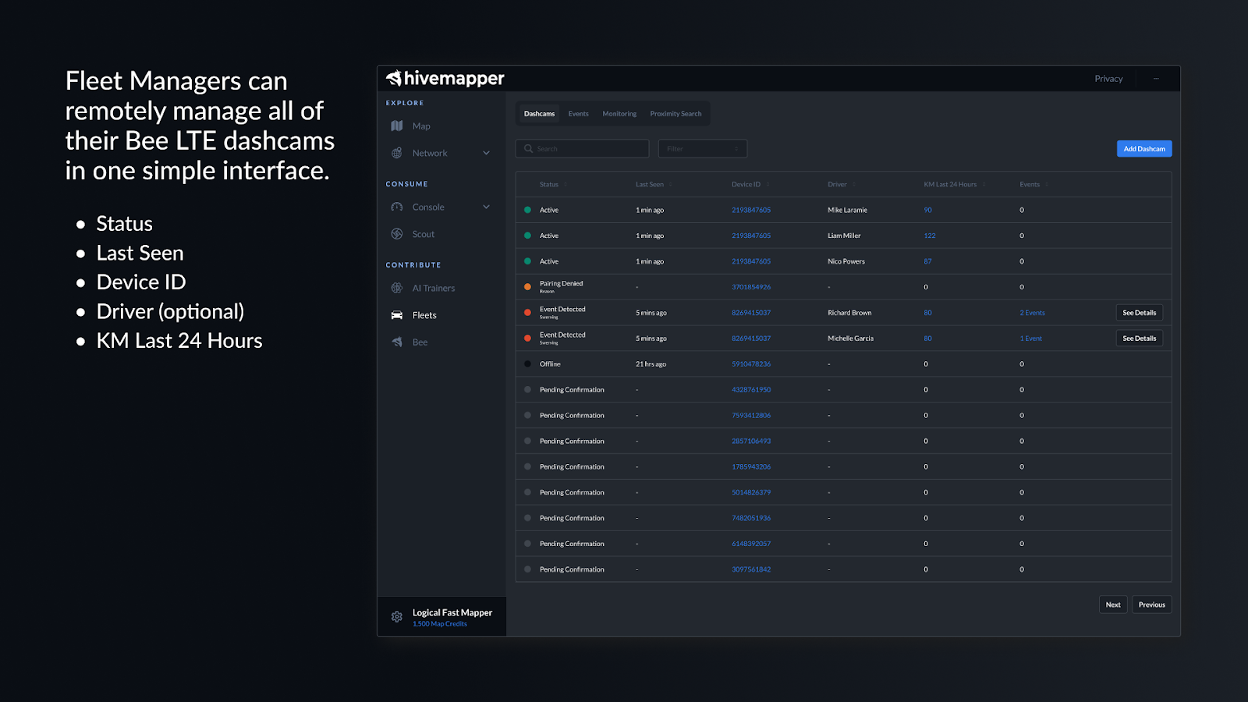Click the settings gear beside Logical Fast Mapper
This screenshot has height=702, width=1248.
(397, 617)
